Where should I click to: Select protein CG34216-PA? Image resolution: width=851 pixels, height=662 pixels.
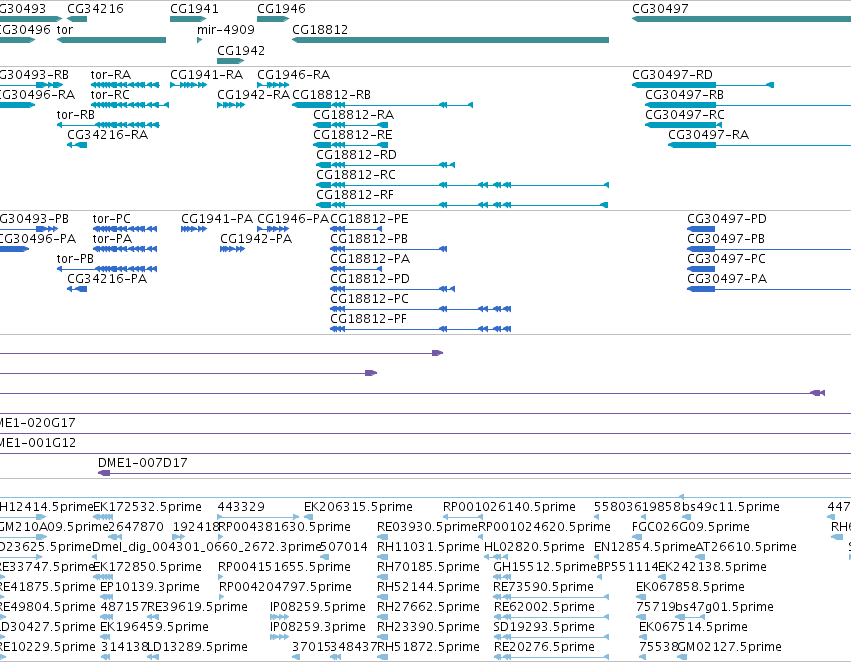click(x=77, y=289)
